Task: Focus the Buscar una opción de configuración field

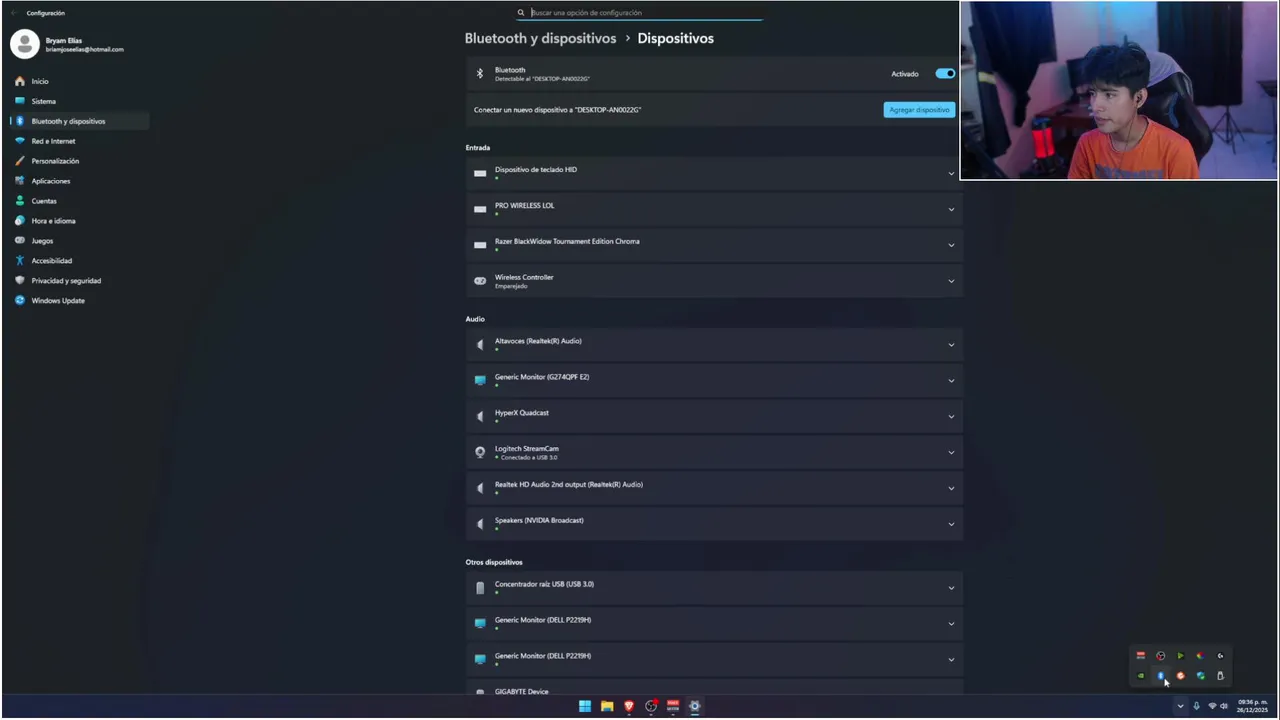Action: (639, 13)
